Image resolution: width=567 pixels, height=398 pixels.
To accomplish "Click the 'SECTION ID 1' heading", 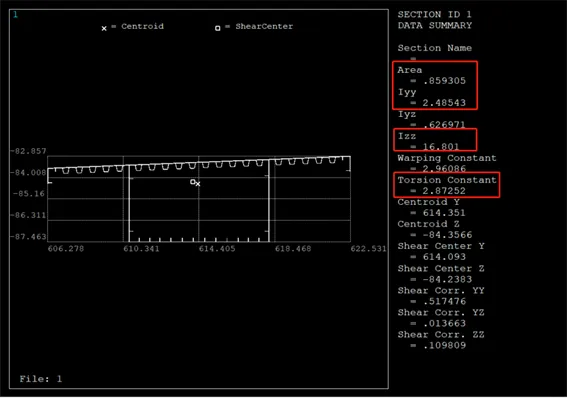I will (x=434, y=14).
